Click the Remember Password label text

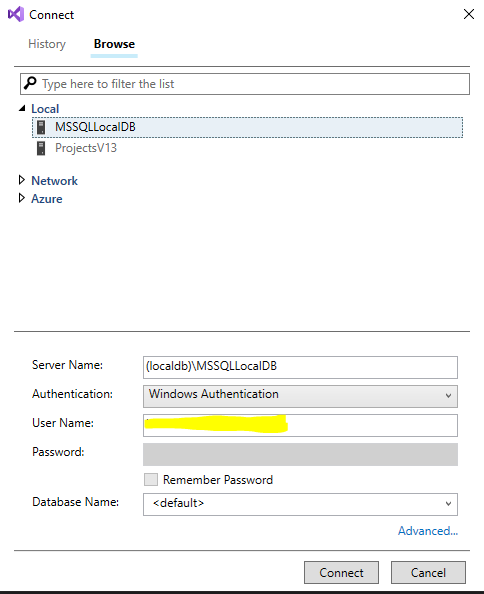218,480
